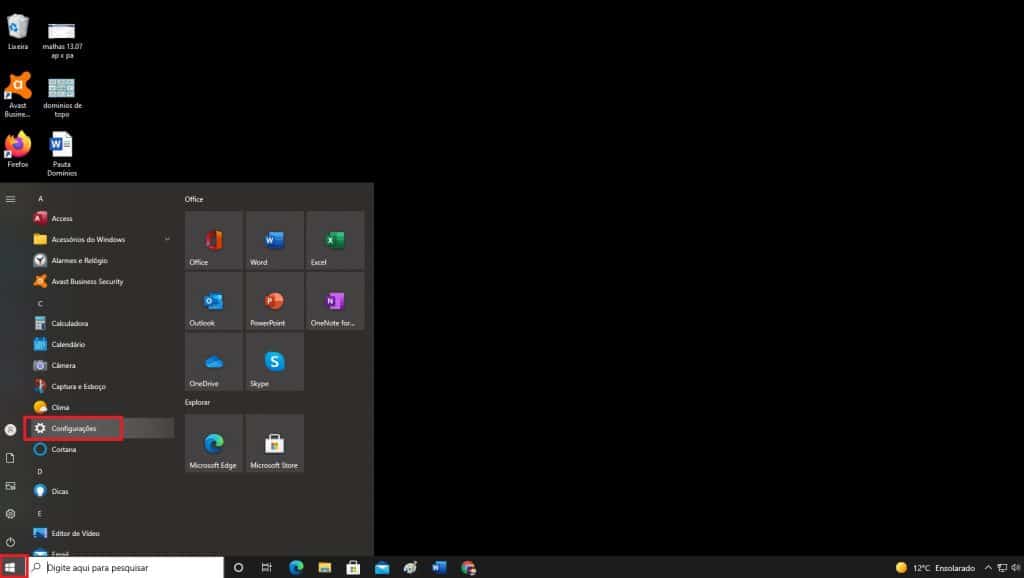
Task: Switch to Word on the taskbar
Action: [440, 568]
